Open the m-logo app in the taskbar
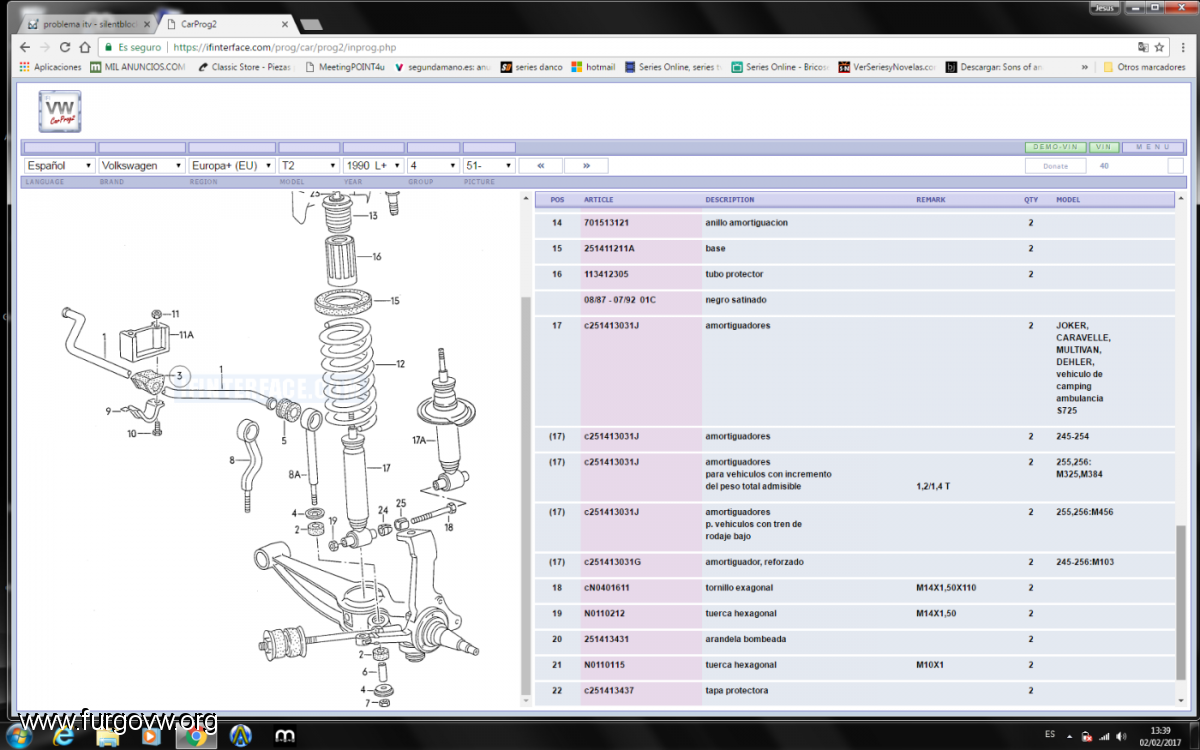This screenshot has height=750, width=1200. [285, 737]
